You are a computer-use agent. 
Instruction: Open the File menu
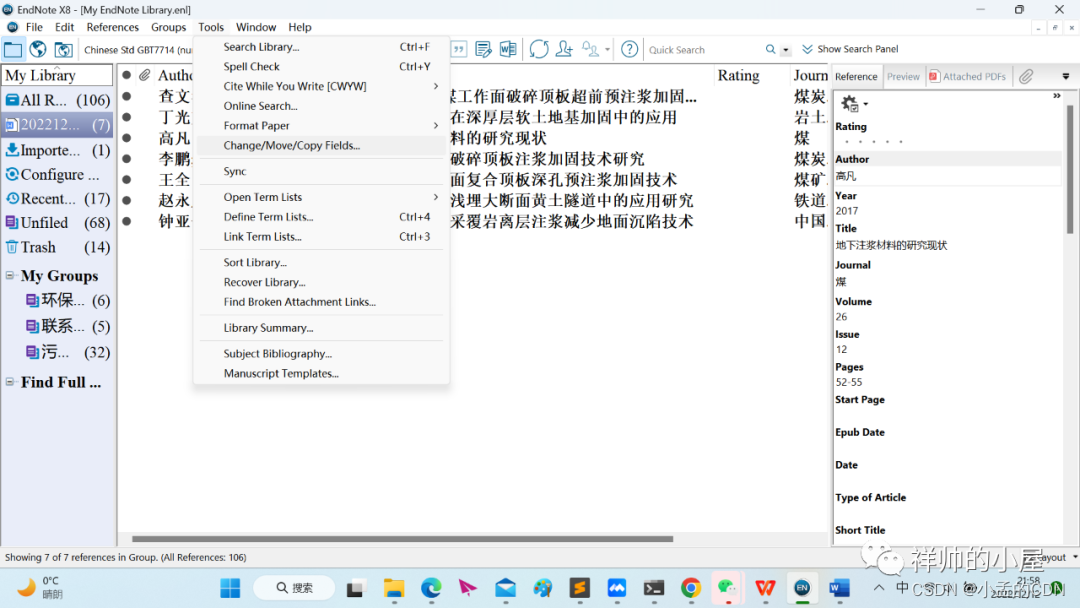pos(34,27)
